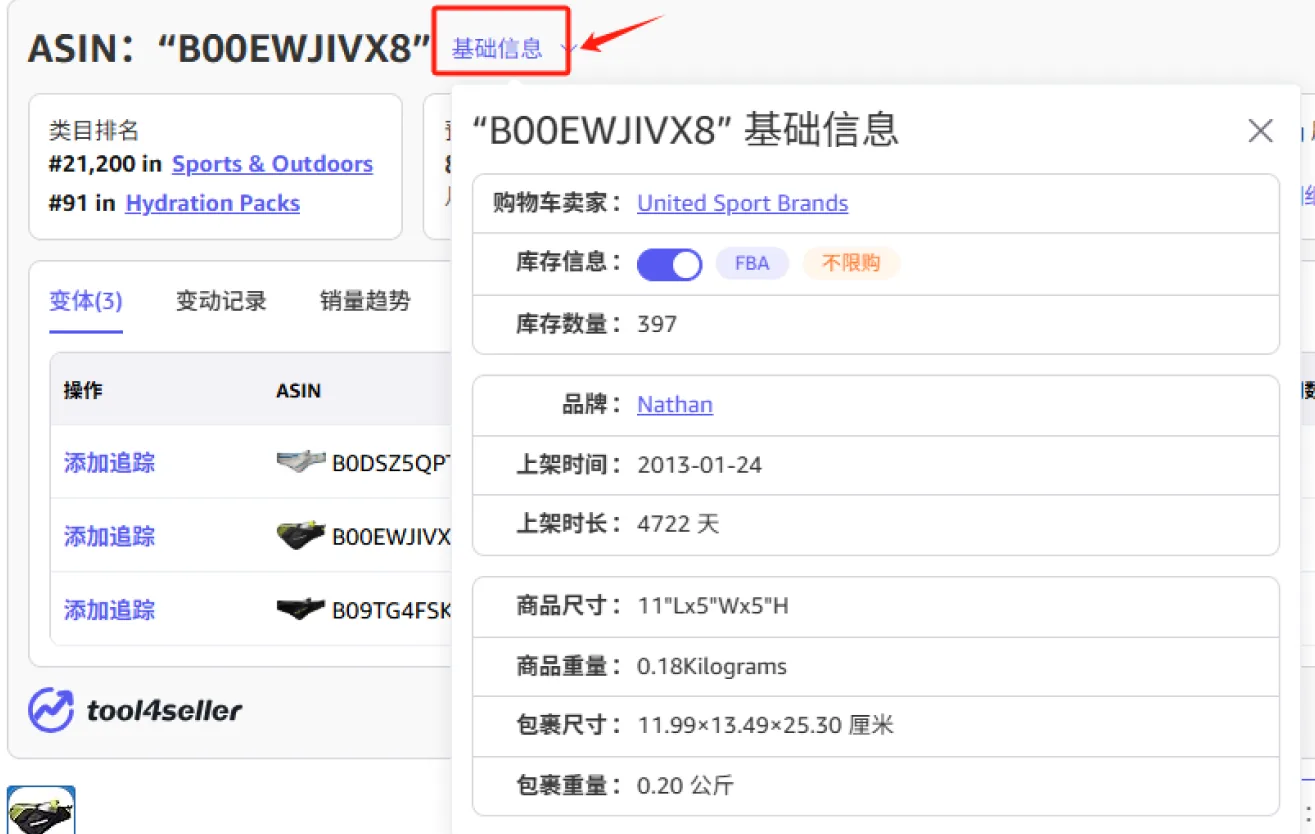Click the 库存数量 value 397

(657, 324)
